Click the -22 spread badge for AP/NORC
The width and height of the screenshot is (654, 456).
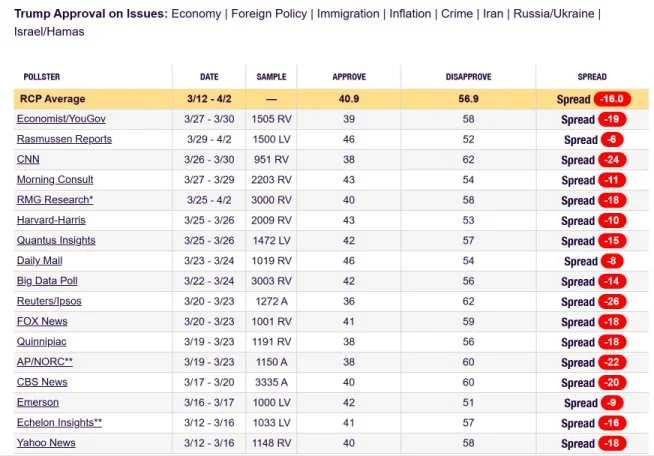point(612,362)
